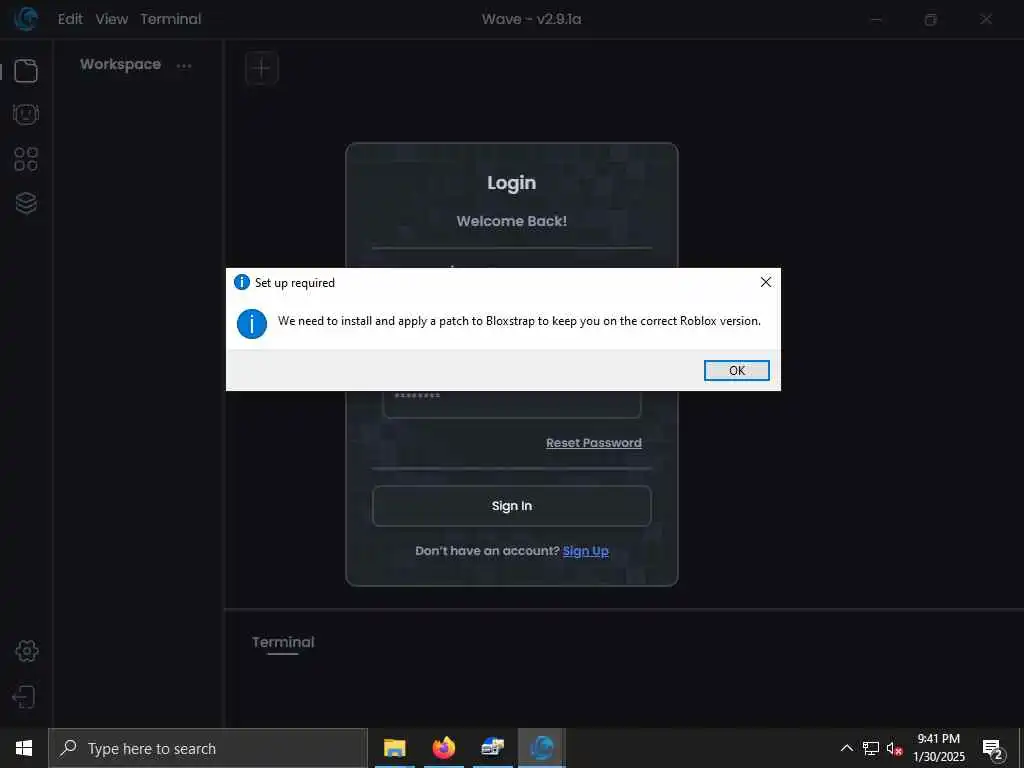Image resolution: width=1024 pixels, height=768 pixels.
Task: Click the blue info icon in dialog title
Action: coord(242,282)
